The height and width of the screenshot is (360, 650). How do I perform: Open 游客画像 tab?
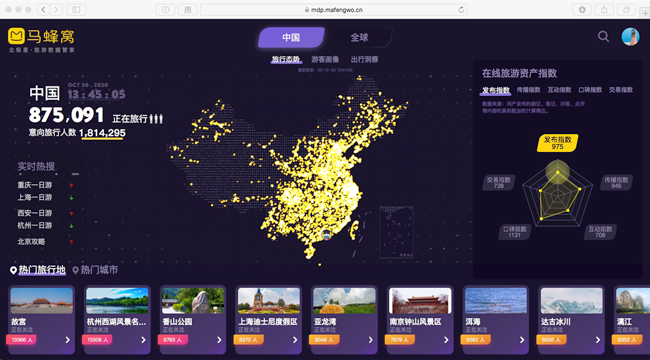point(325,60)
